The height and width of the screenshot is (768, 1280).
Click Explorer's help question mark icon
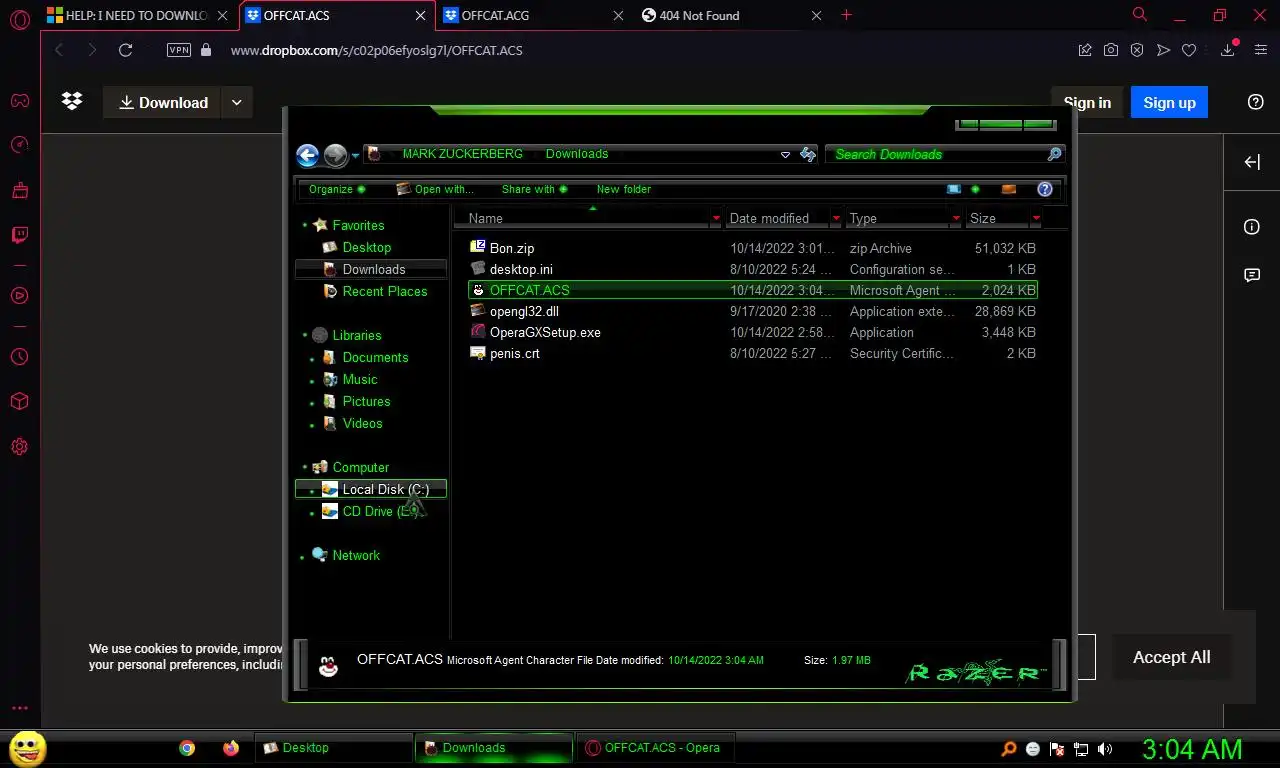pos(1045,189)
